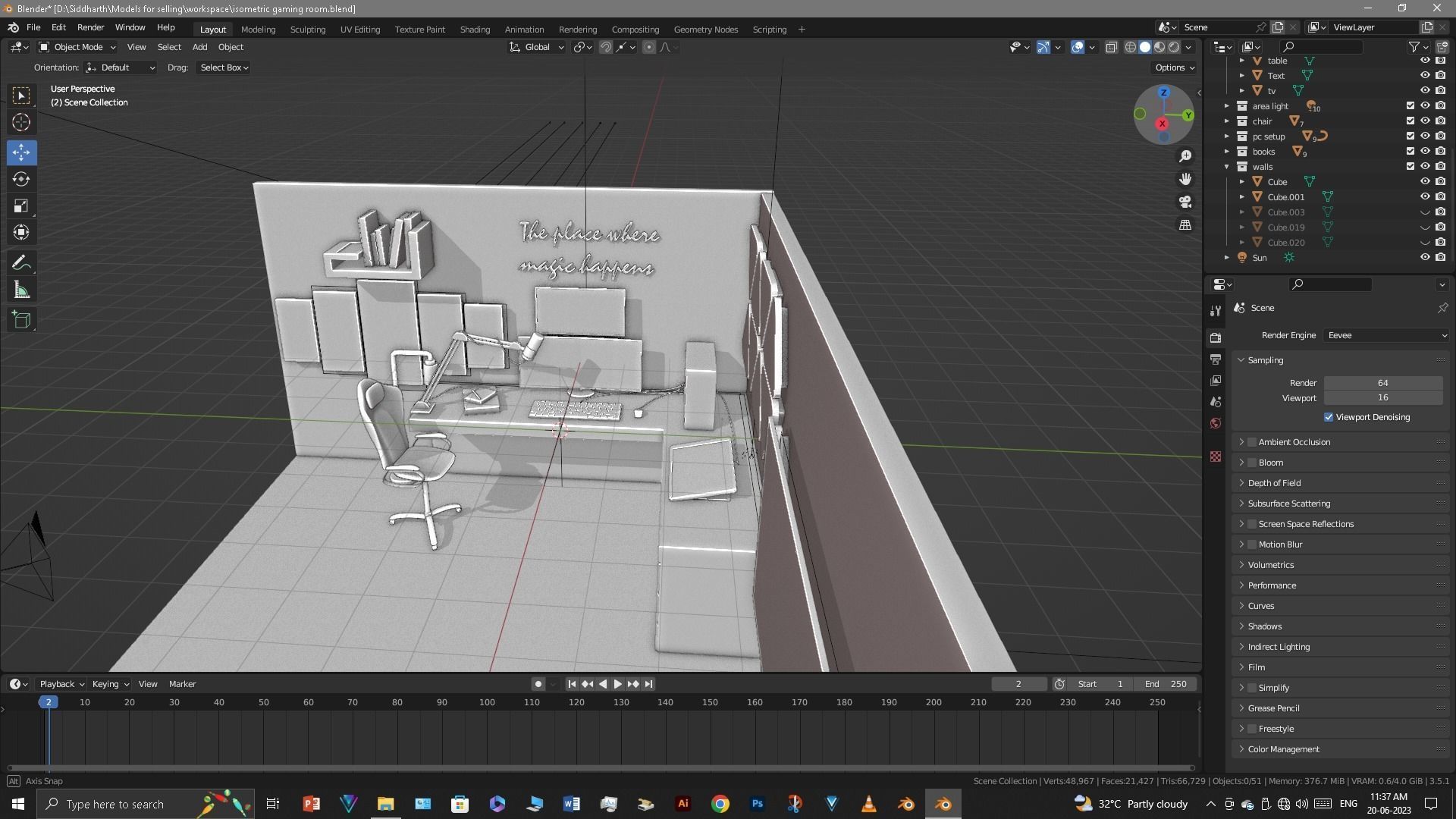This screenshot has width=1456, height=819.
Task: Toggle camera view icon
Action: 1185,202
